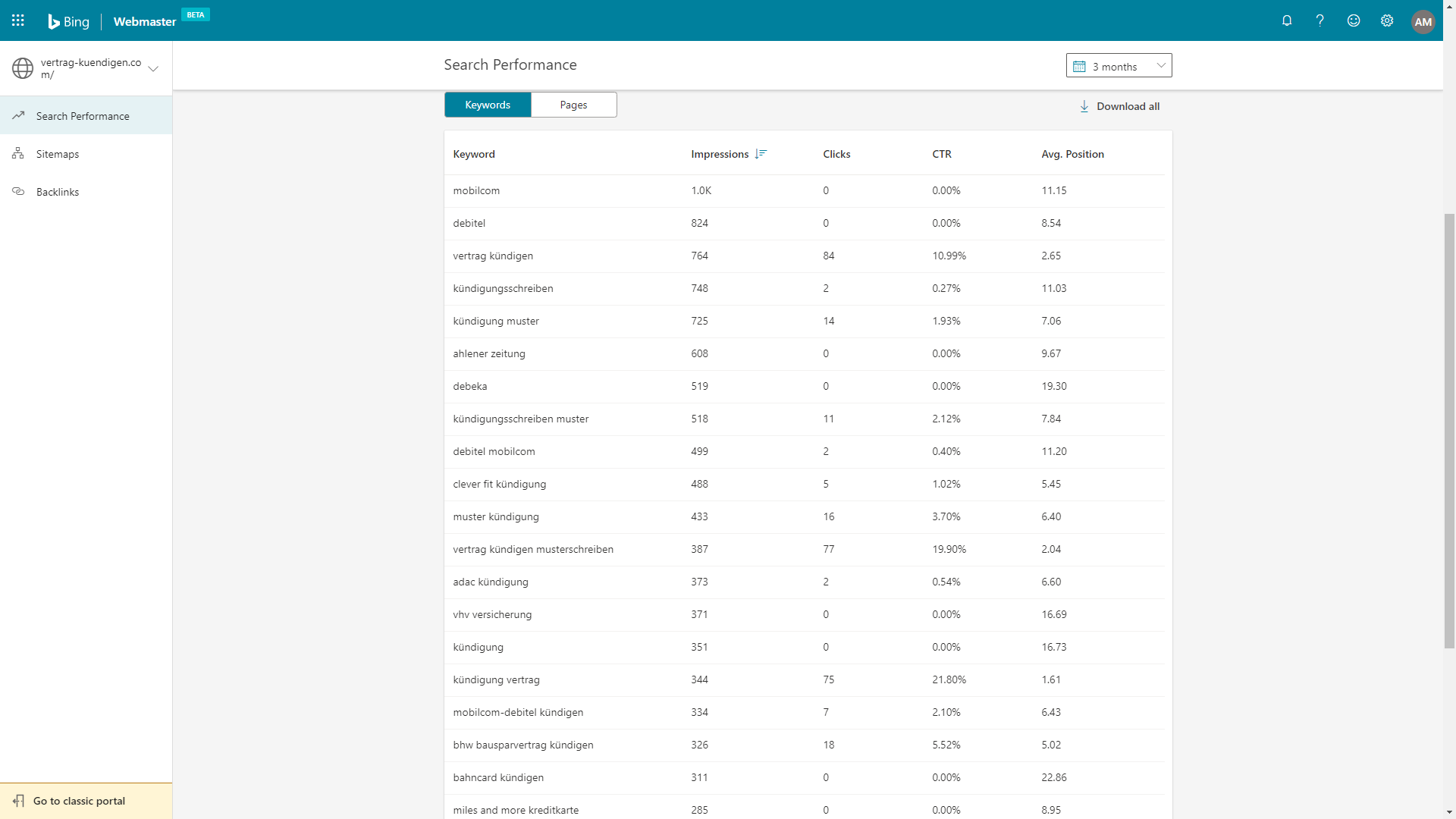Open the notifications bell
The height and width of the screenshot is (819, 1456).
point(1287,20)
